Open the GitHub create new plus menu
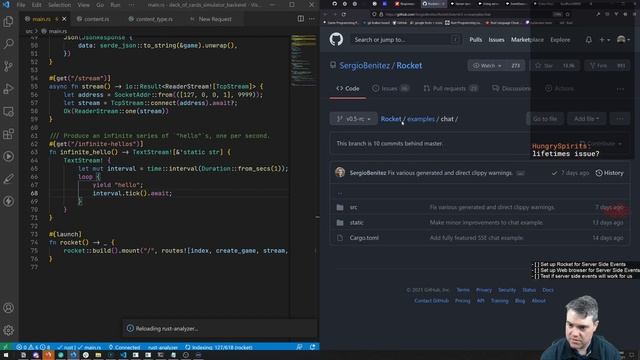 (604, 40)
